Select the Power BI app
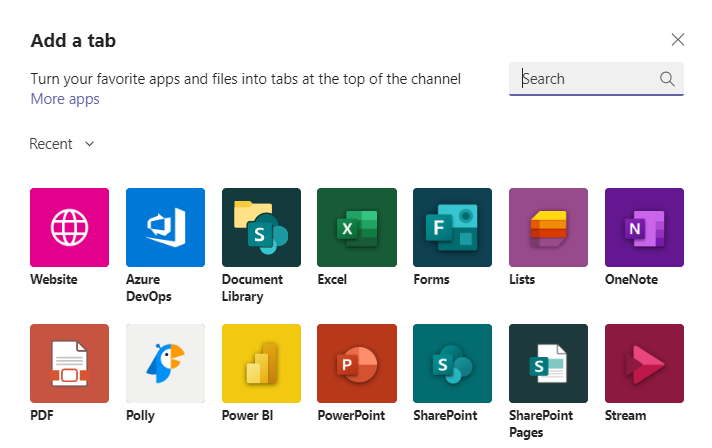This screenshot has height=448, width=712. [x=261, y=363]
